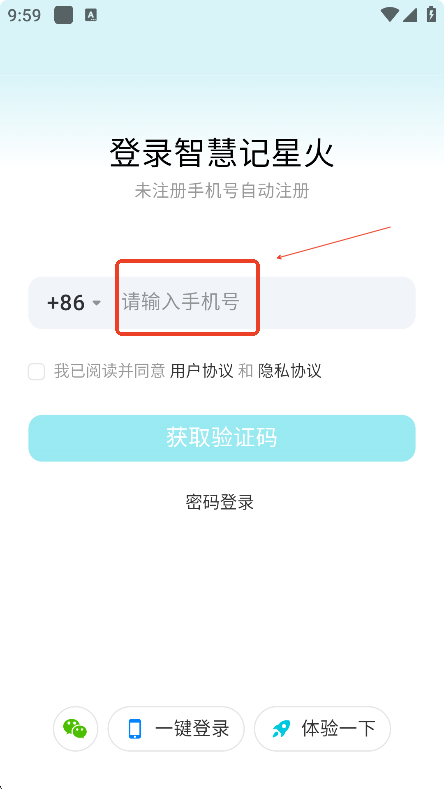444x789 pixels.
Task: Focus the 请输入手机号 phone input field
Action: click(x=264, y=302)
